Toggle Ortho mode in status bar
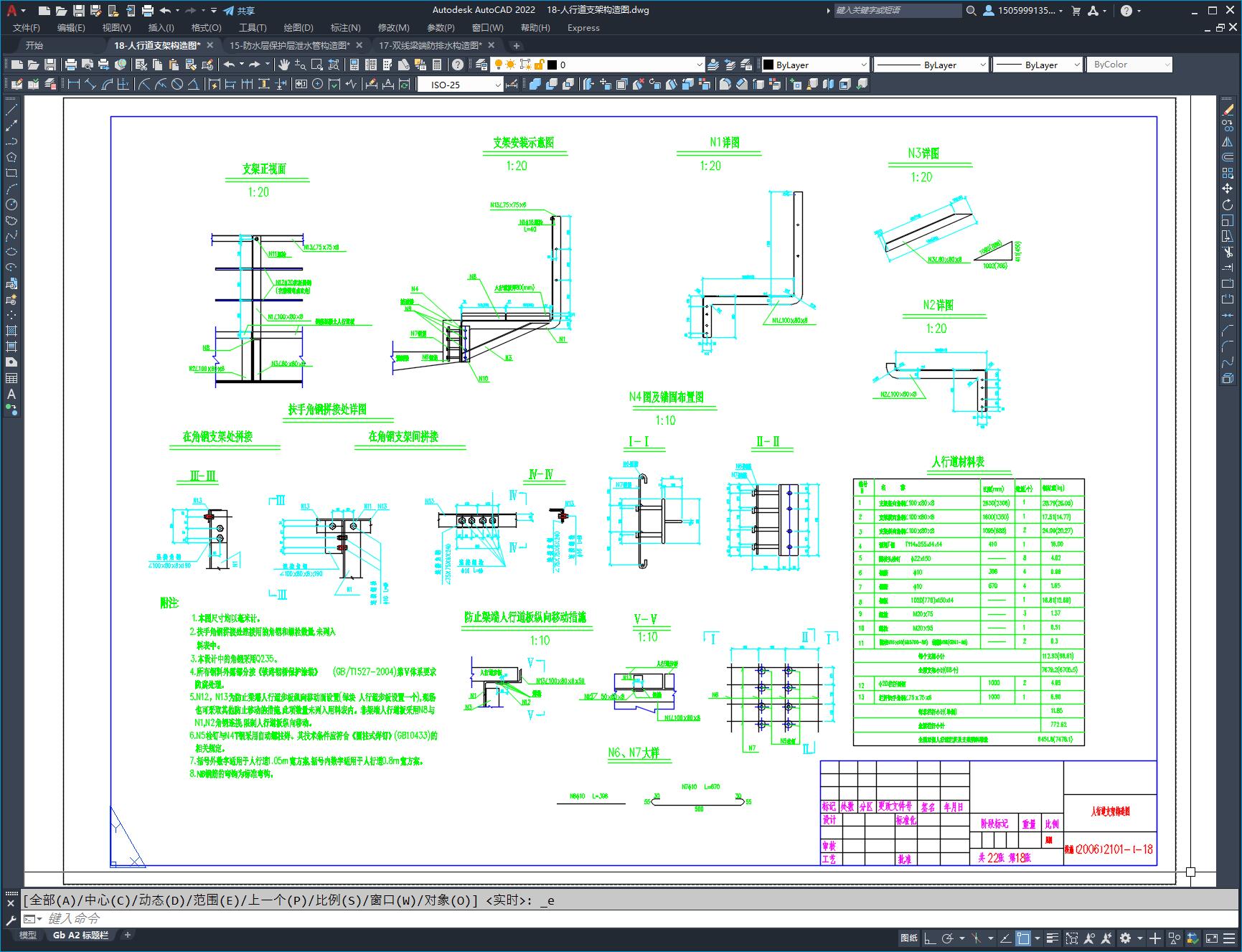Screen dimensions: 1242x952 point(930,938)
